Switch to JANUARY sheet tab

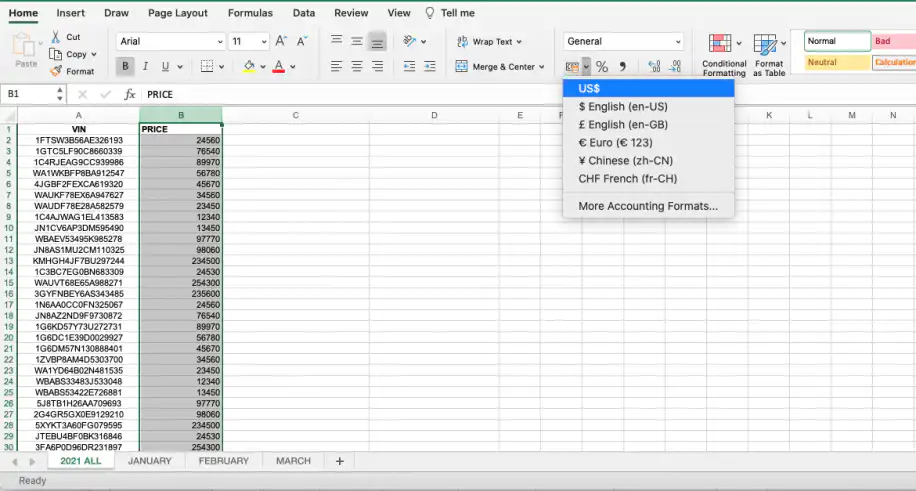[150, 461]
